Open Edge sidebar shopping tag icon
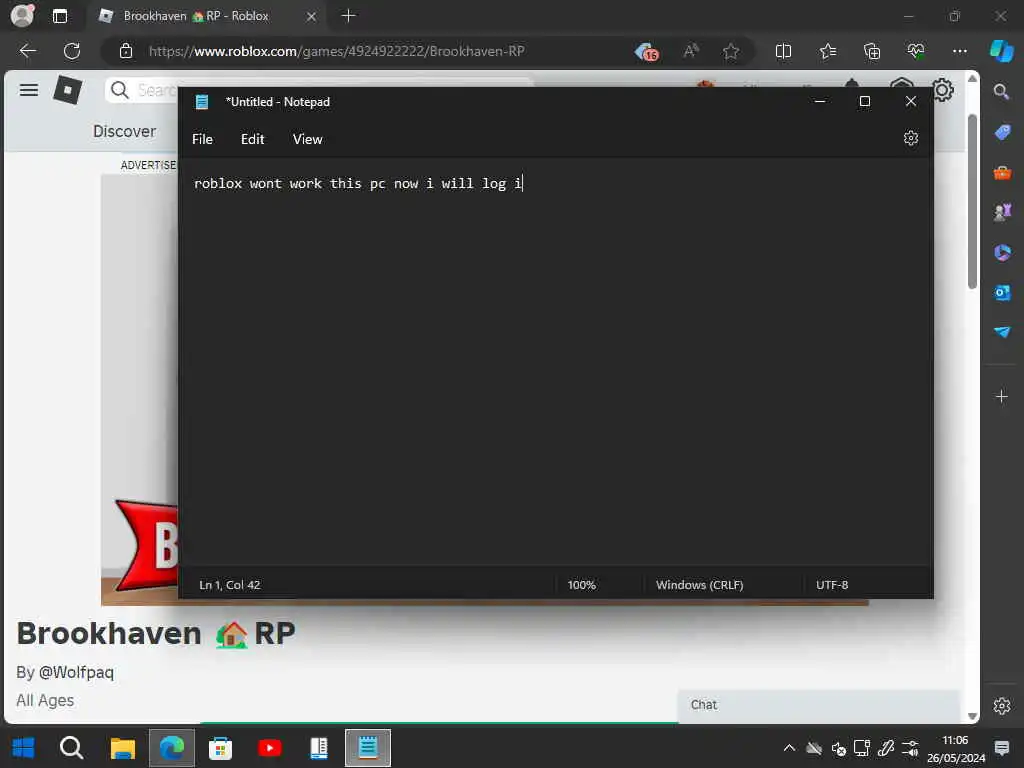 1002,132
